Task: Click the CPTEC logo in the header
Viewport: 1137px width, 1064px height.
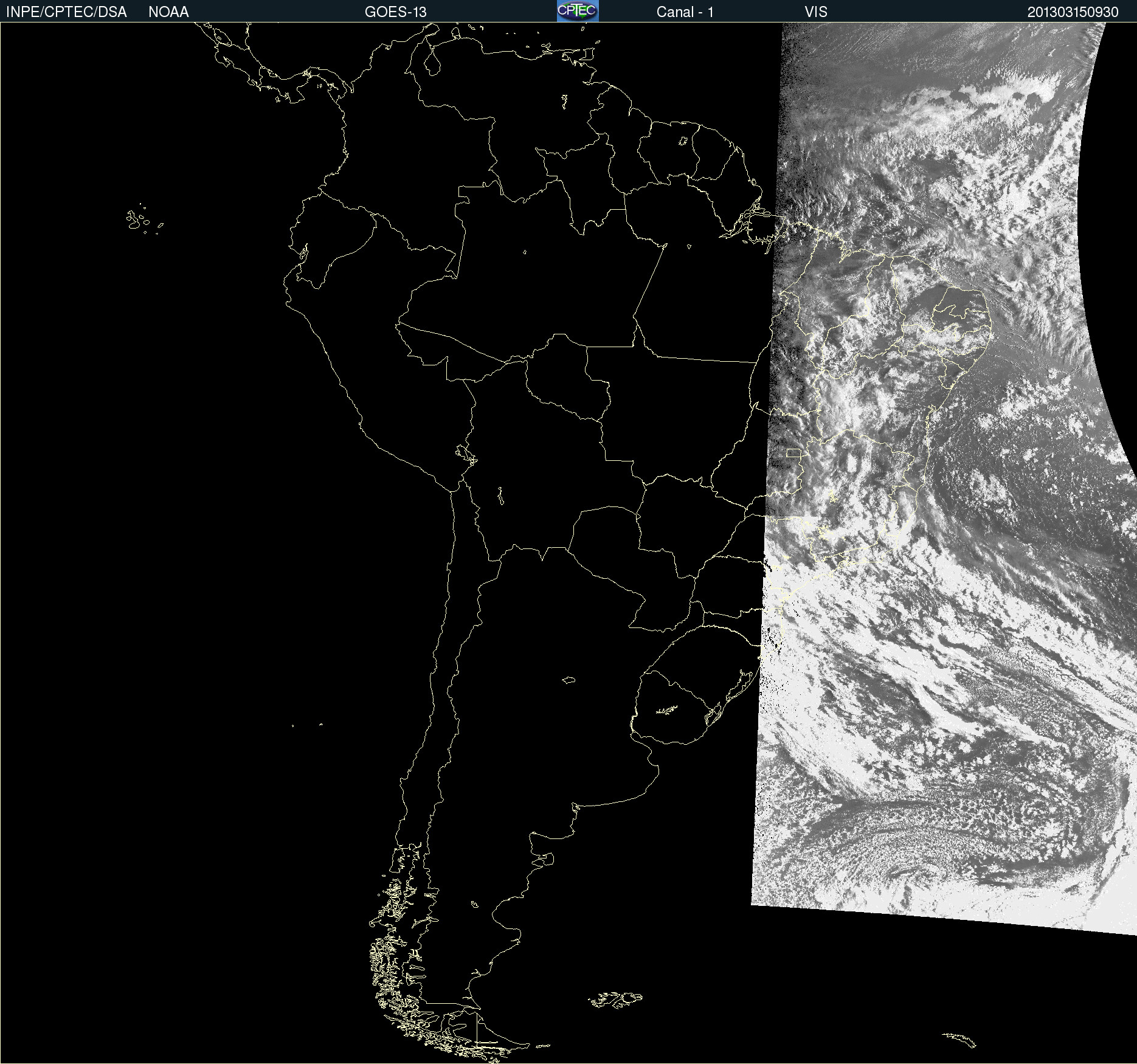Action: pyautogui.click(x=578, y=11)
